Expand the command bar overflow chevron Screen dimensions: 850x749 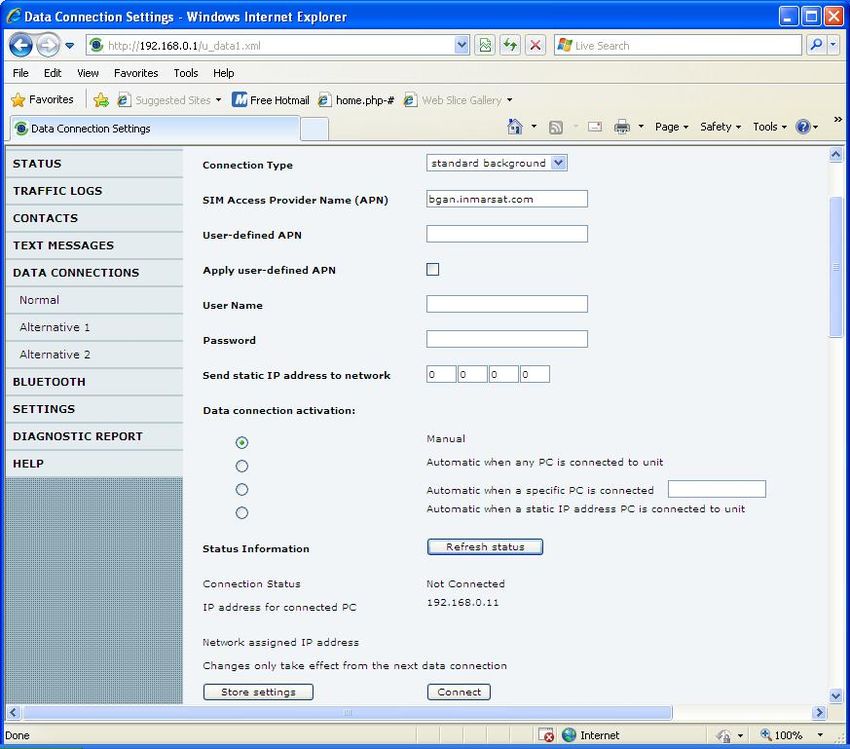tap(838, 119)
